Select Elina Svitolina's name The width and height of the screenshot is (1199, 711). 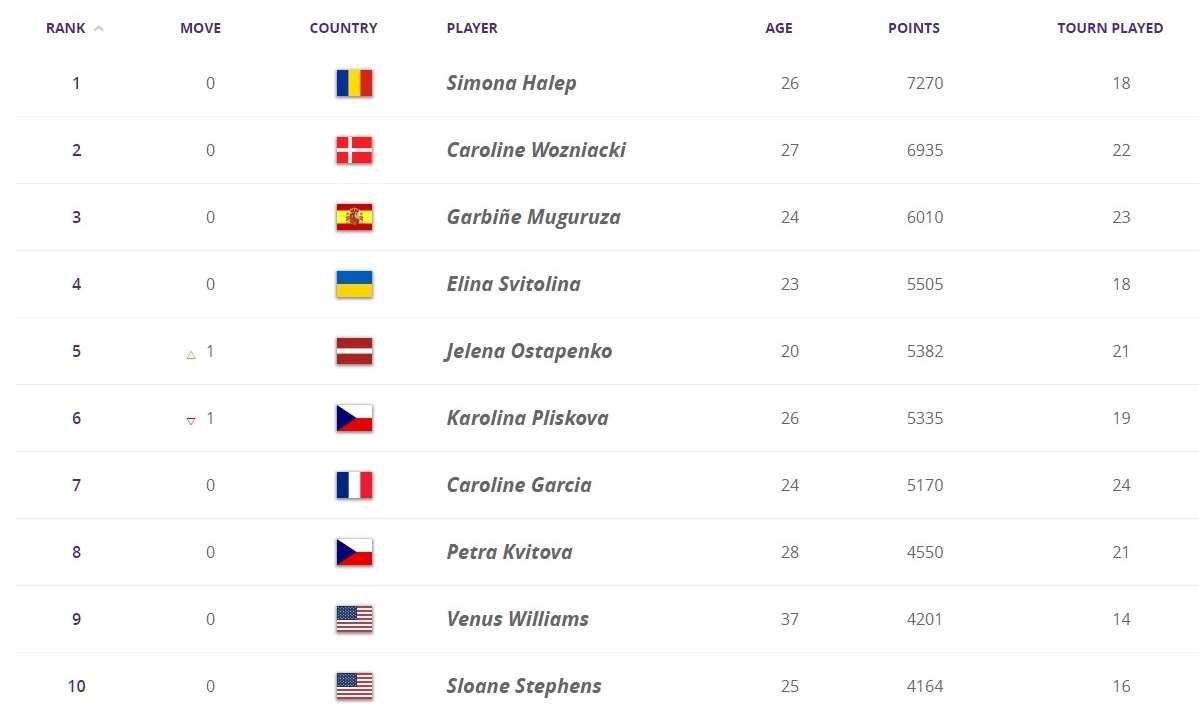click(513, 284)
